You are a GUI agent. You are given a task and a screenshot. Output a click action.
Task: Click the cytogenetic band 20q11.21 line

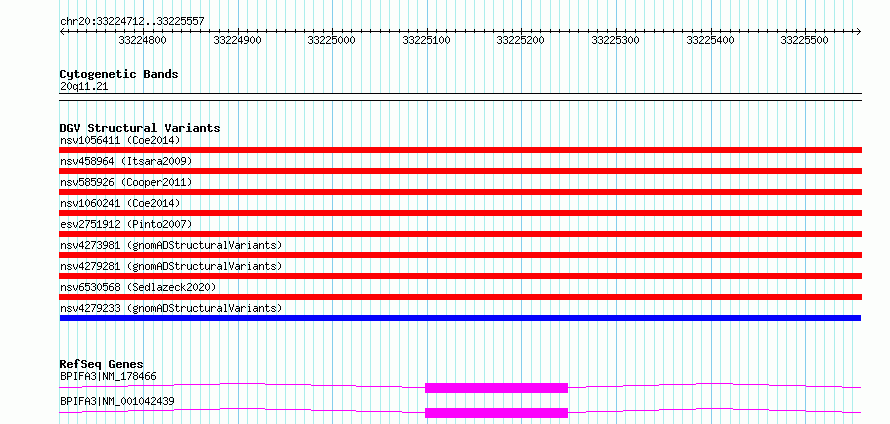[x=460, y=96]
